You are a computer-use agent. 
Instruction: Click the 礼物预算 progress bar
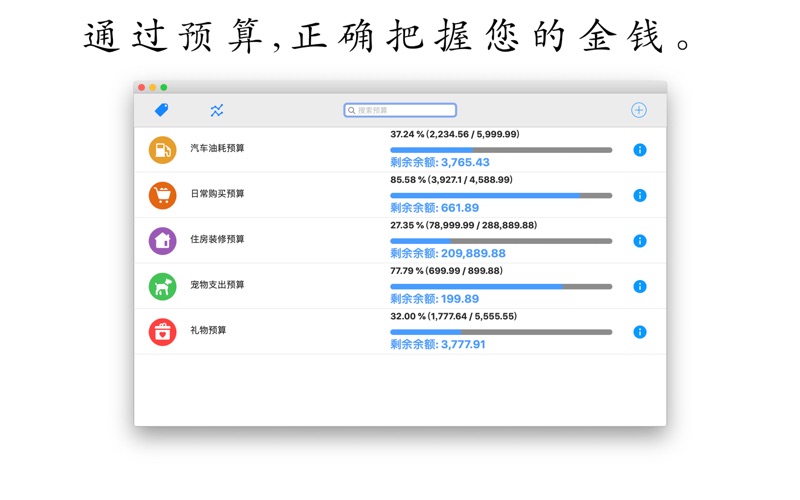point(501,332)
